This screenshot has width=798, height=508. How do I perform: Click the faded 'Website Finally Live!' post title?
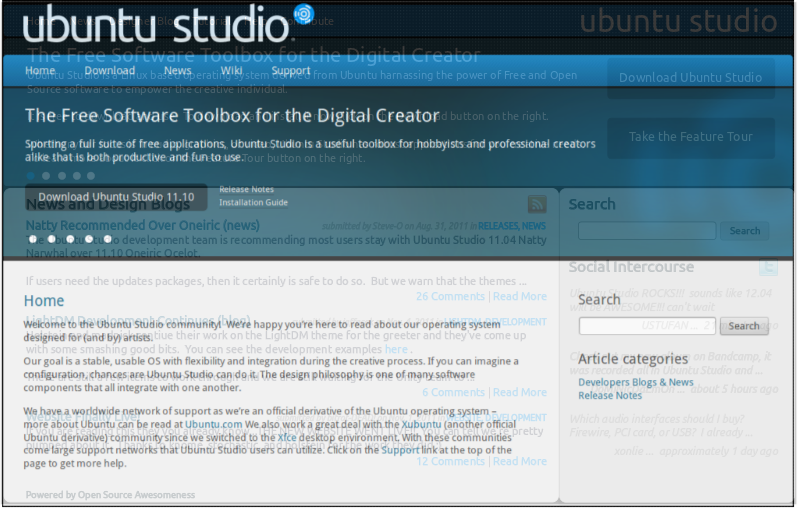pyautogui.click(x=82, y=417)
